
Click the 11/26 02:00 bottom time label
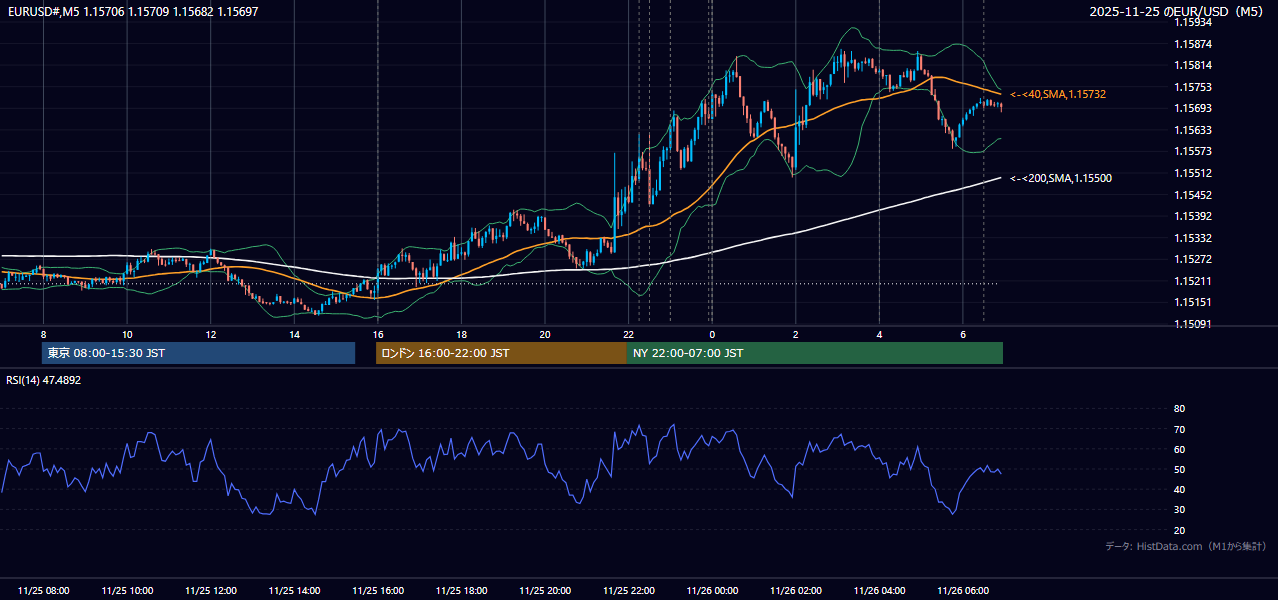click(796, 591)
